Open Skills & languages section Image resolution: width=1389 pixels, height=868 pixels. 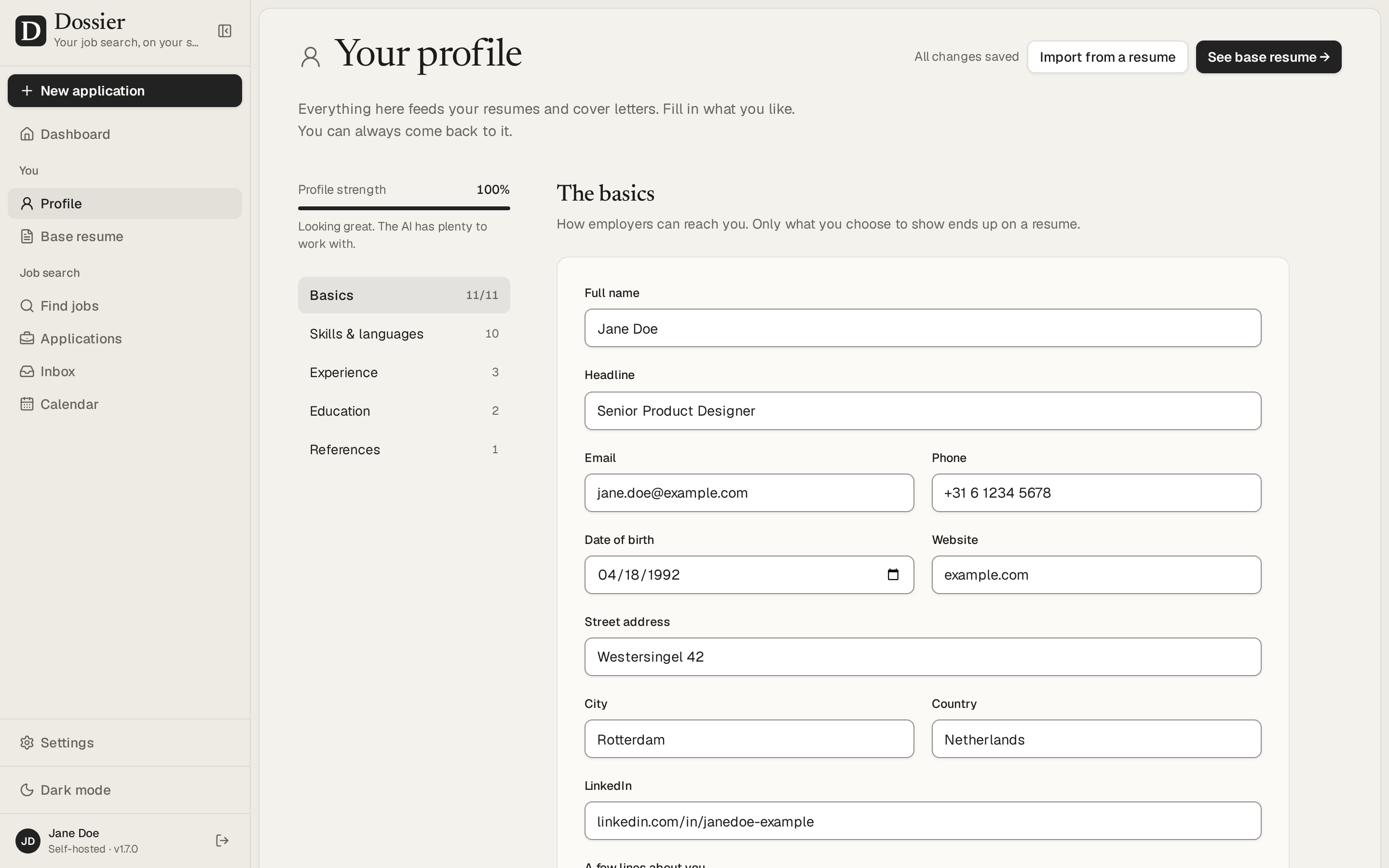(x=404, y=334)
